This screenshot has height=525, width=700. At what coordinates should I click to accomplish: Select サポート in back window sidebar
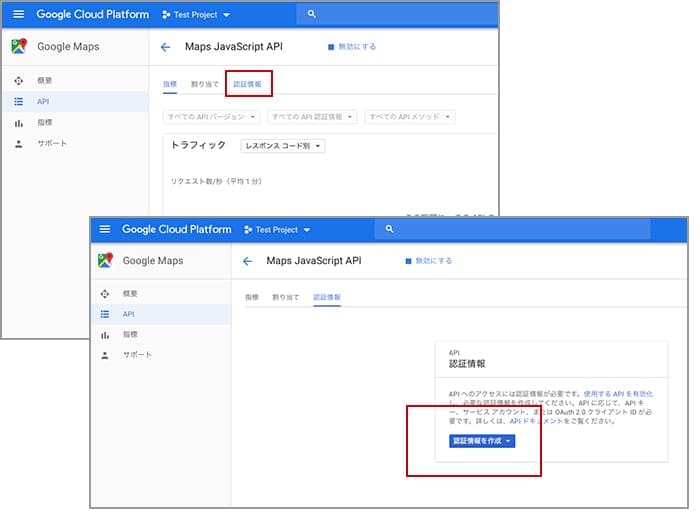[75, 144]
